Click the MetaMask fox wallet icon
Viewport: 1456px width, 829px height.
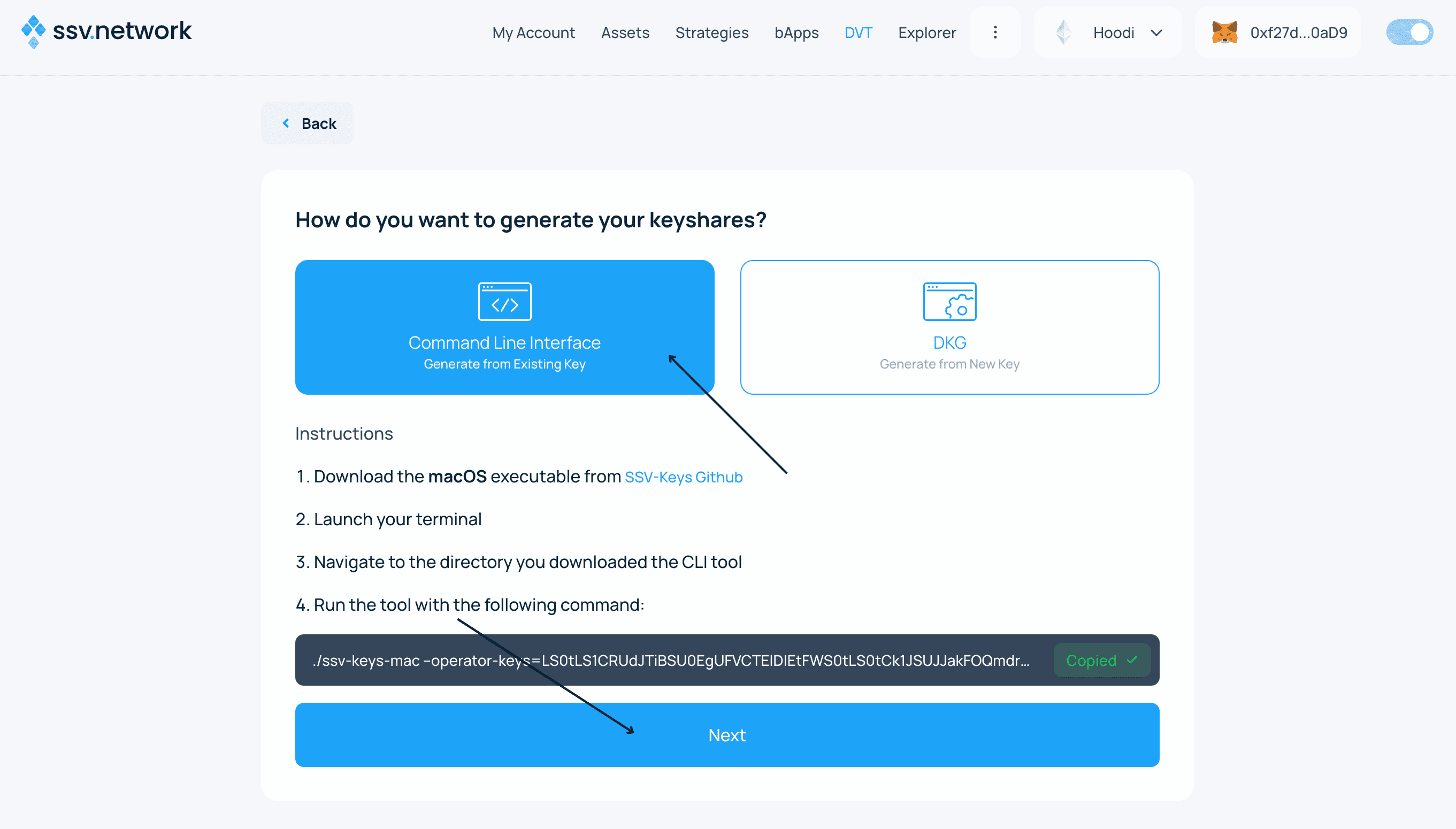1224,33
